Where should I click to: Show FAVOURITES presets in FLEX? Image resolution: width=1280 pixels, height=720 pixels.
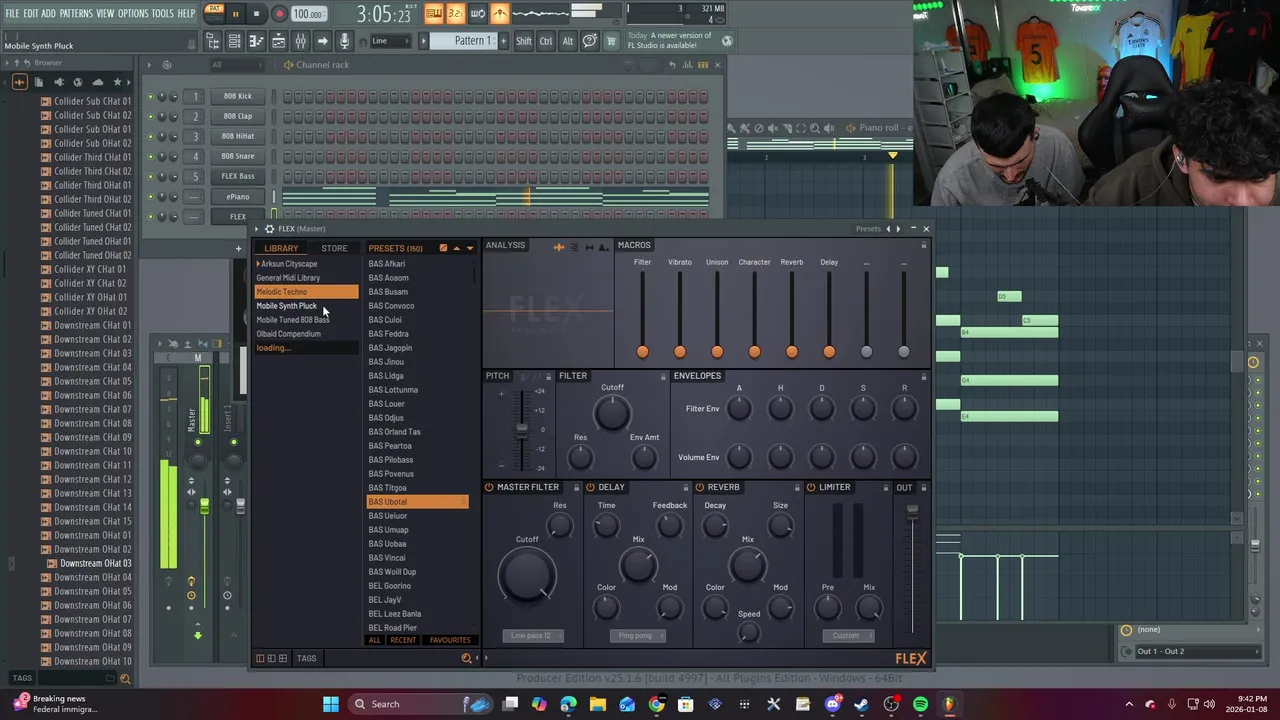coord(450,640)
